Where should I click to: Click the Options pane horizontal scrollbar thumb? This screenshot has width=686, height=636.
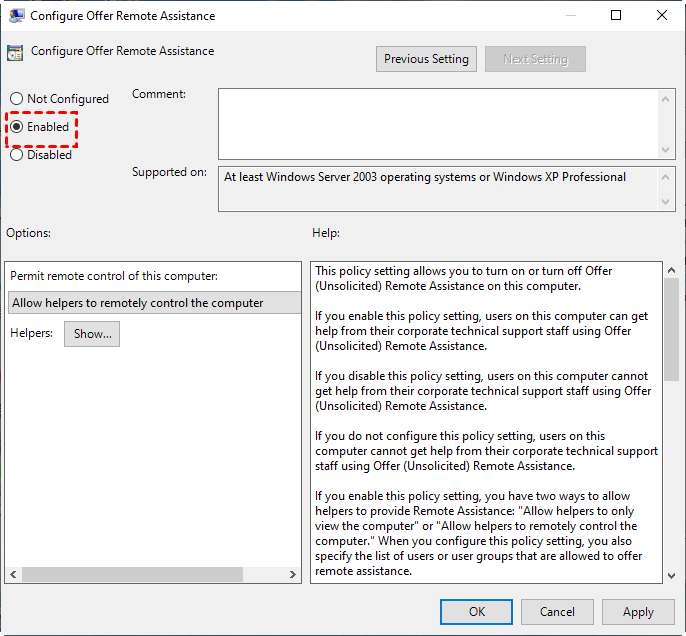coord(132,575)
